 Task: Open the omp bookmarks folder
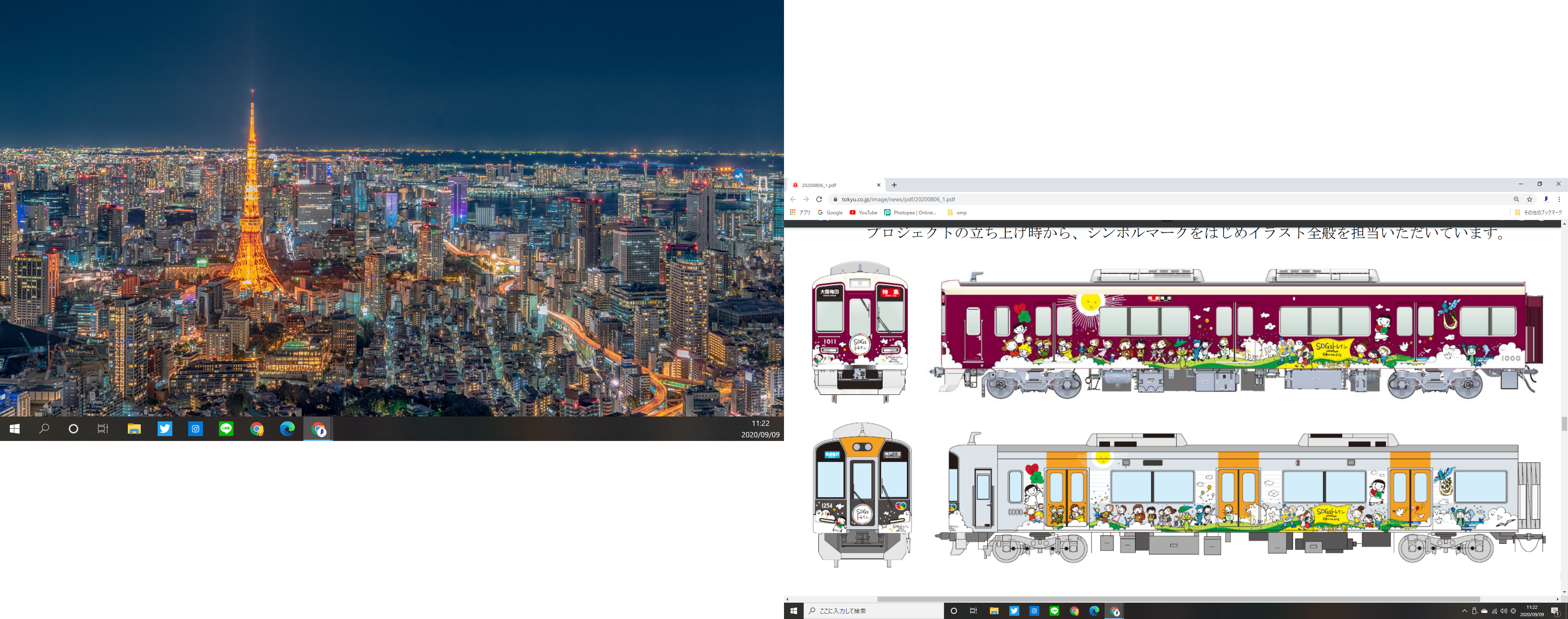pyautogui.click(x=957, y=212)
